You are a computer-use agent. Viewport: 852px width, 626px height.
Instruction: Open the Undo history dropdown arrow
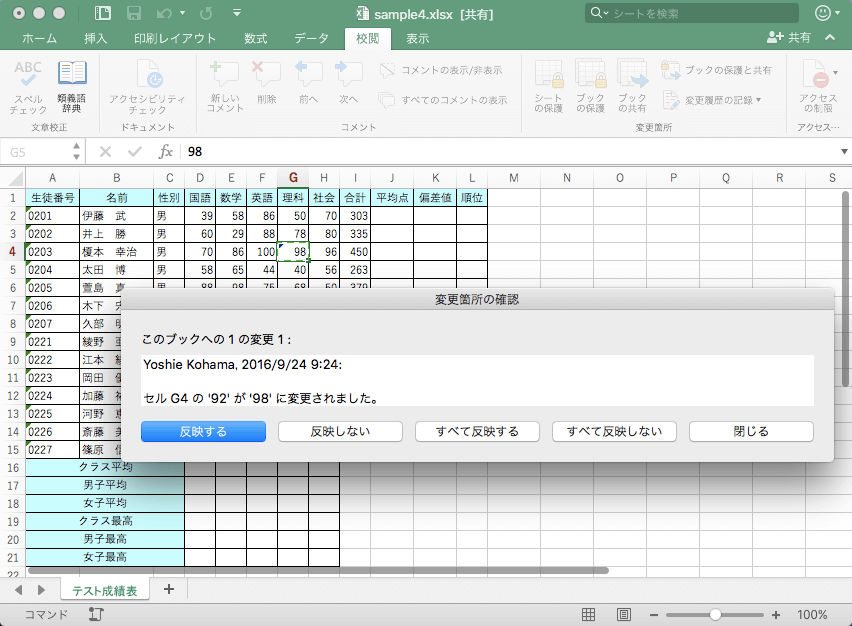click(183, 13)
